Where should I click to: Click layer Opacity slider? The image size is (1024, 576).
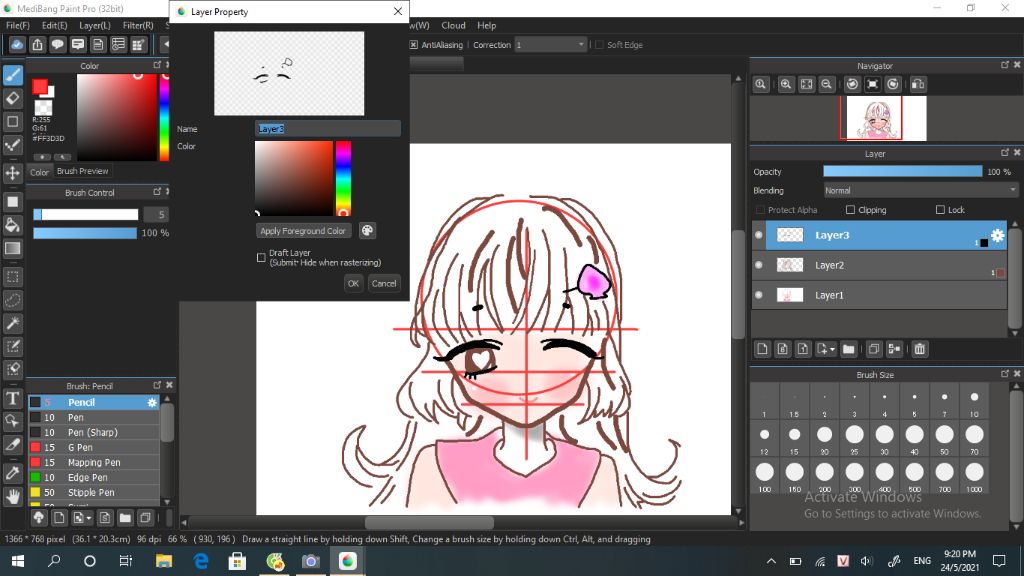coord(903,172)
